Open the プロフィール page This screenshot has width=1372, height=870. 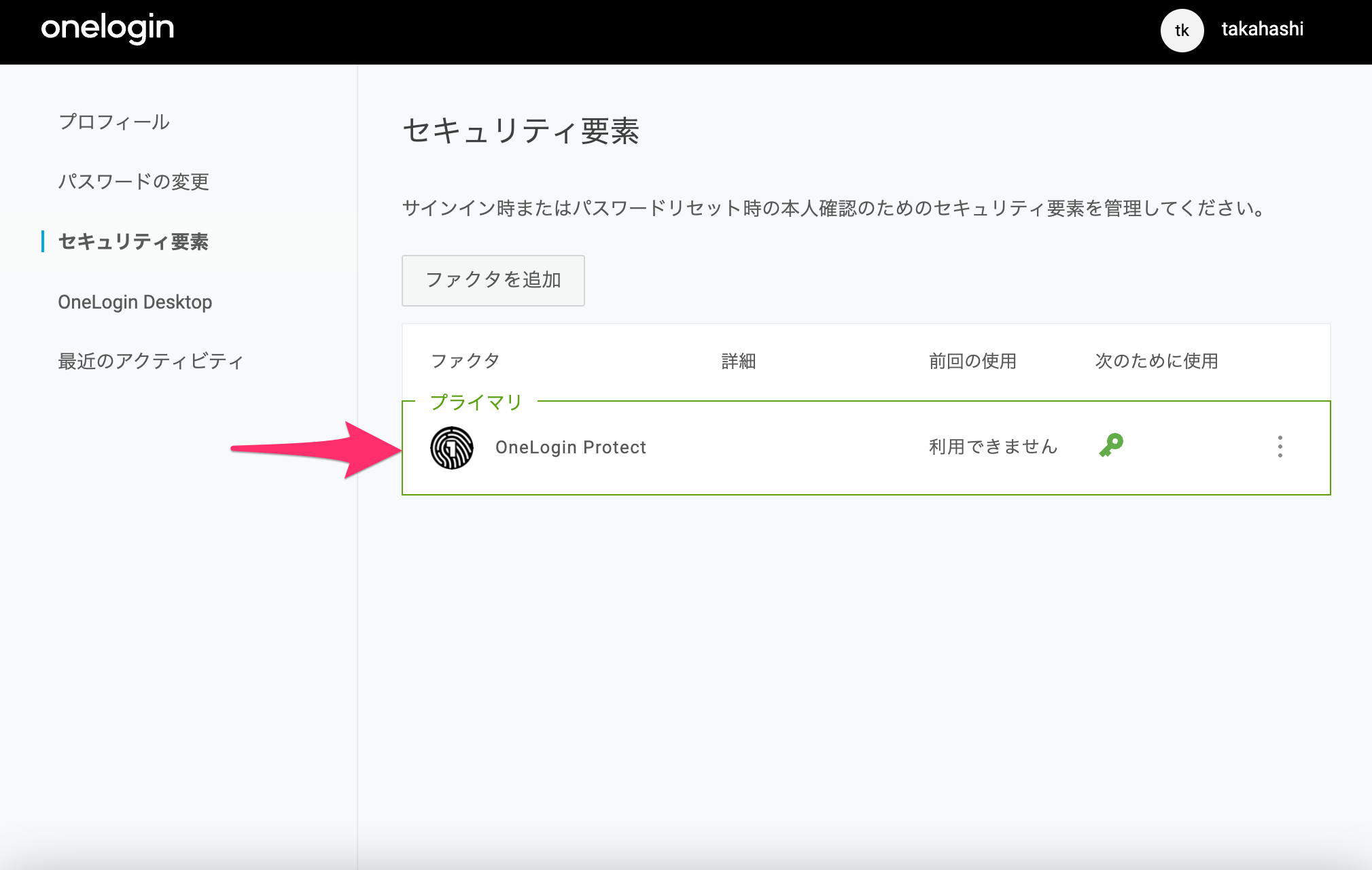click(113, 122)
